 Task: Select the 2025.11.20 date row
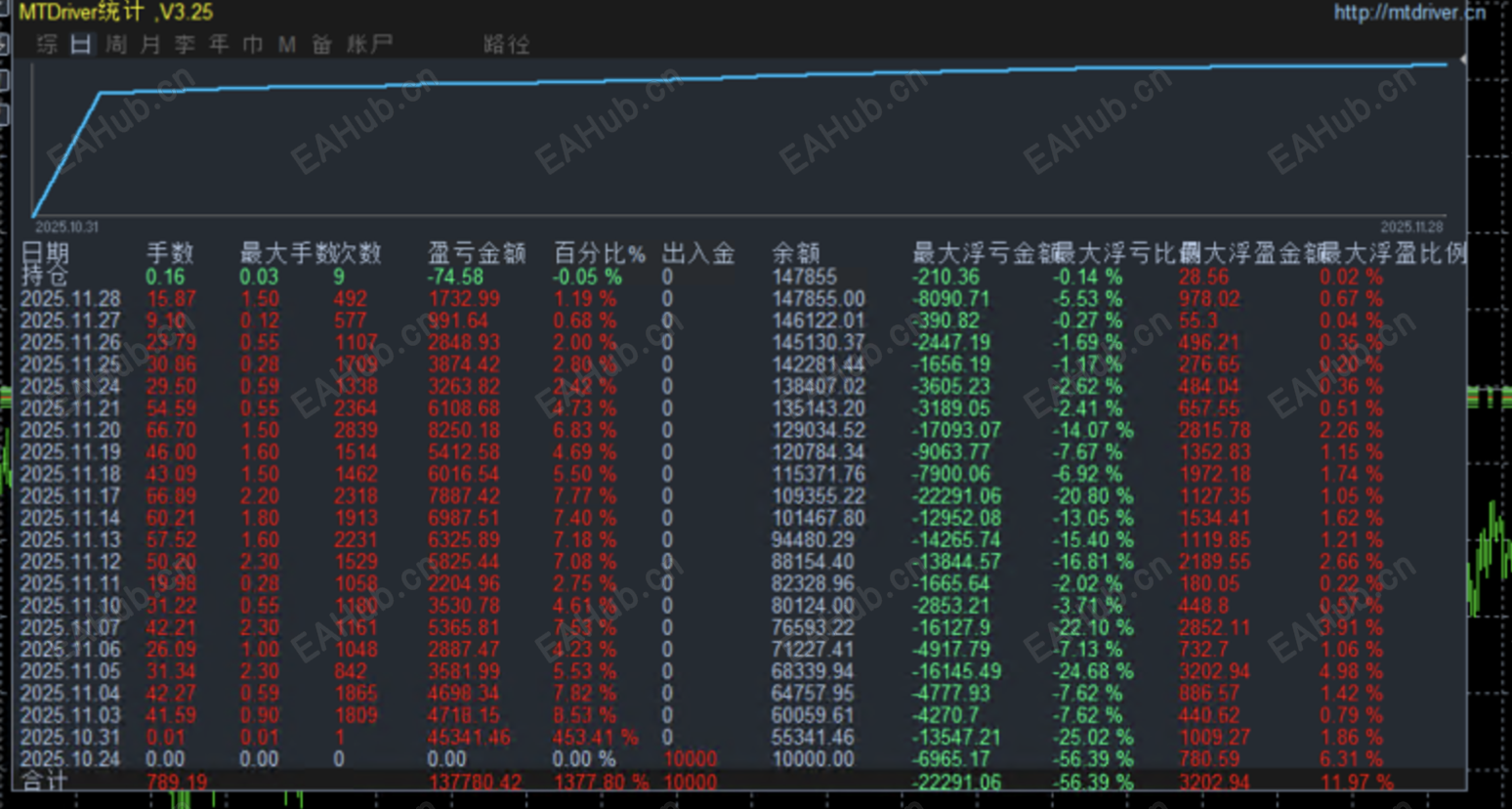70,430
